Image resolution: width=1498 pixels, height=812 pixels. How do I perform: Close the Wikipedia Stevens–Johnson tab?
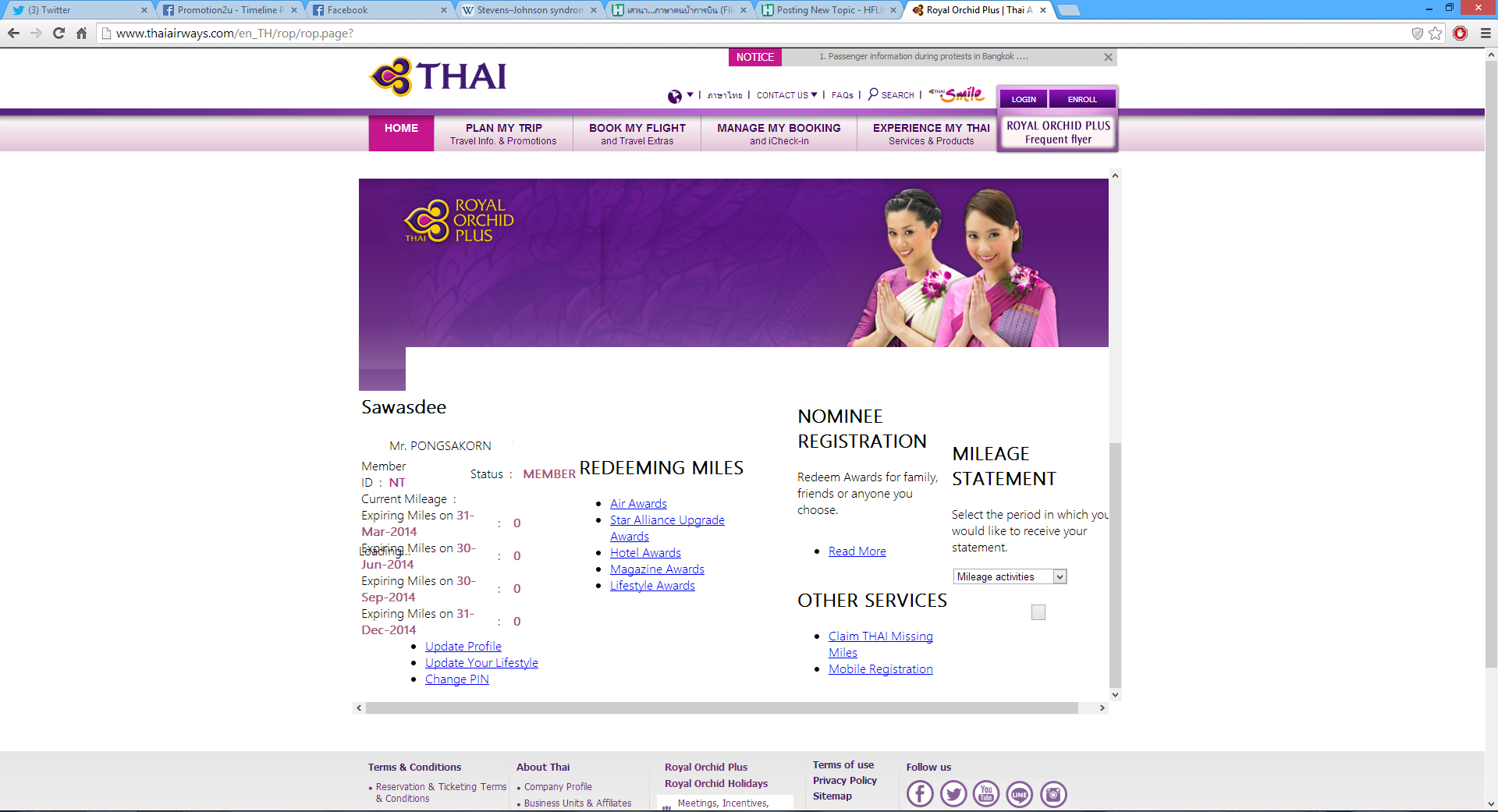coord(594,10)
